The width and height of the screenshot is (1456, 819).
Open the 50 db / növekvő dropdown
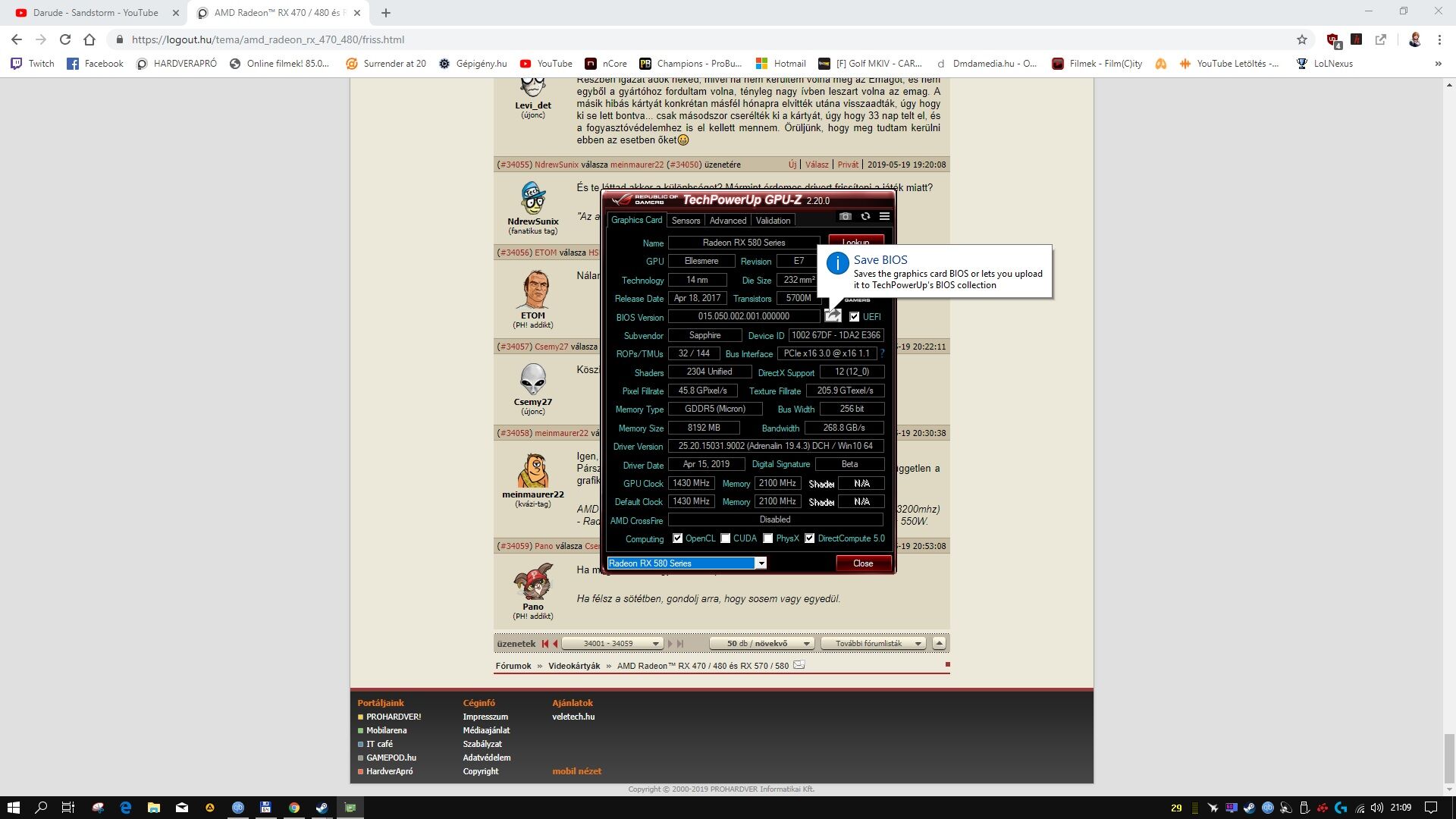[x=762, y=644]
